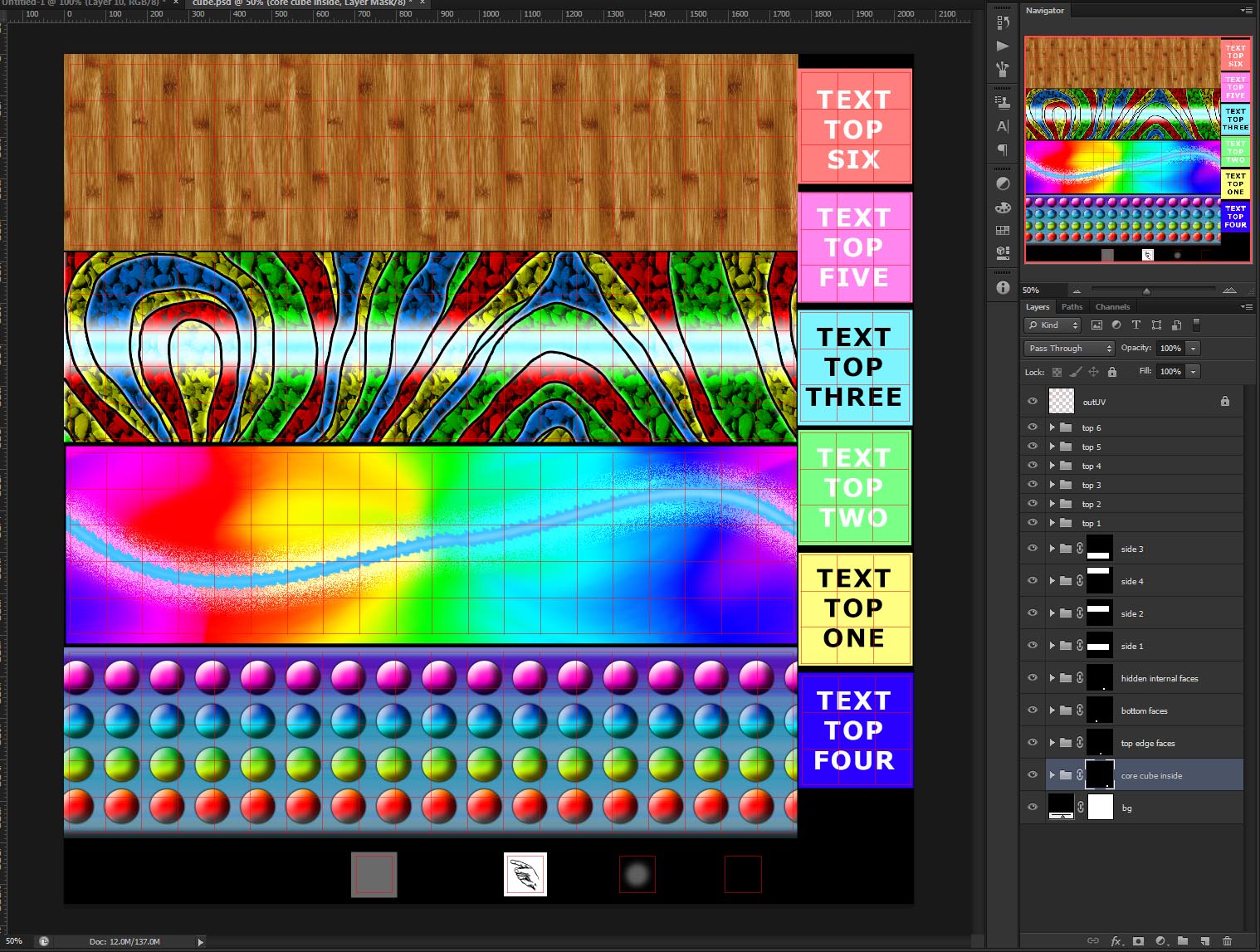Toggle layer filtering on/off switch
The width and height of the screenshot is (1260, 952).
pos(1196,325)
